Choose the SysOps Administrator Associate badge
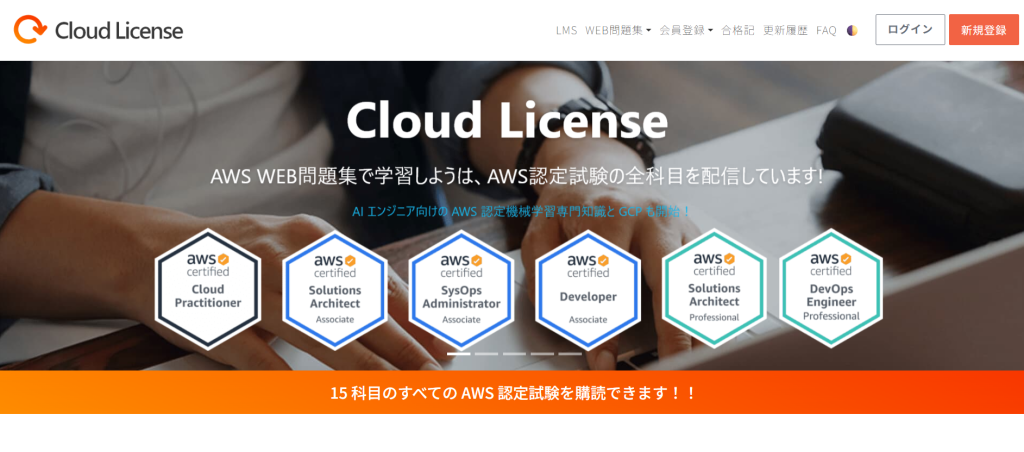 (x=461, y=289)
